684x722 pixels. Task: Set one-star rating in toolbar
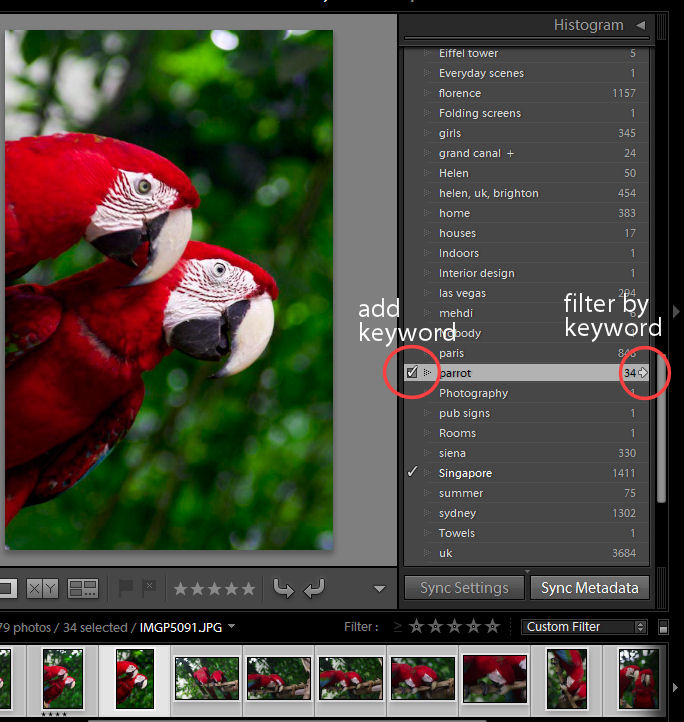click(x=180, y=588)
